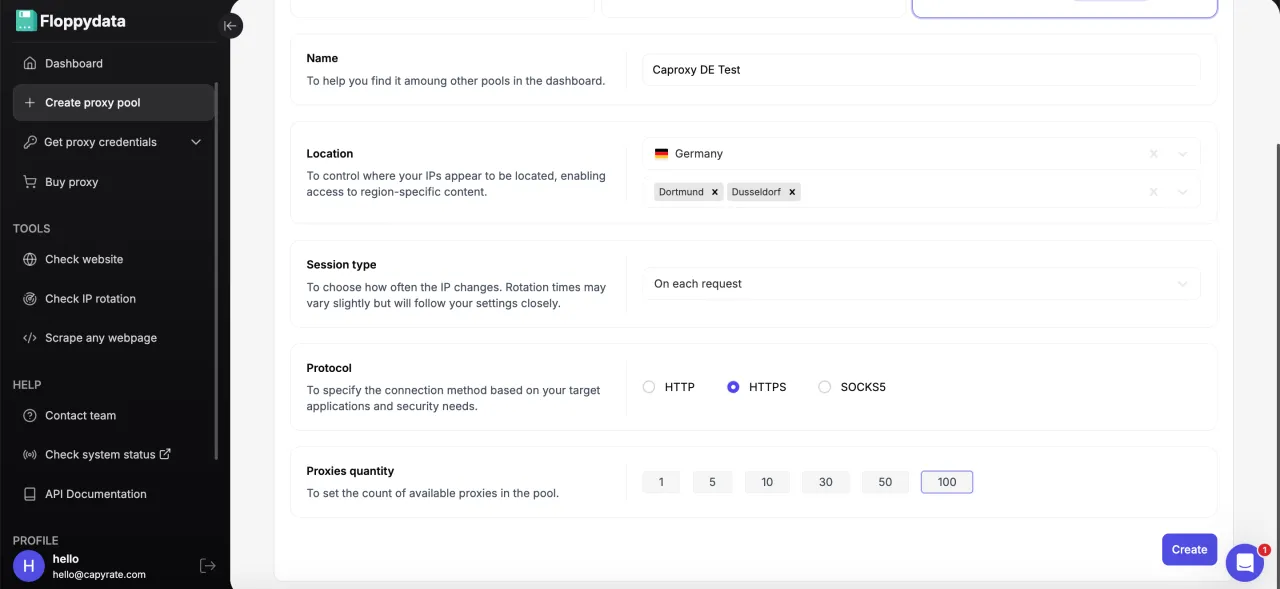
Task: Clear all selected cities
Action: (1153, 192)
